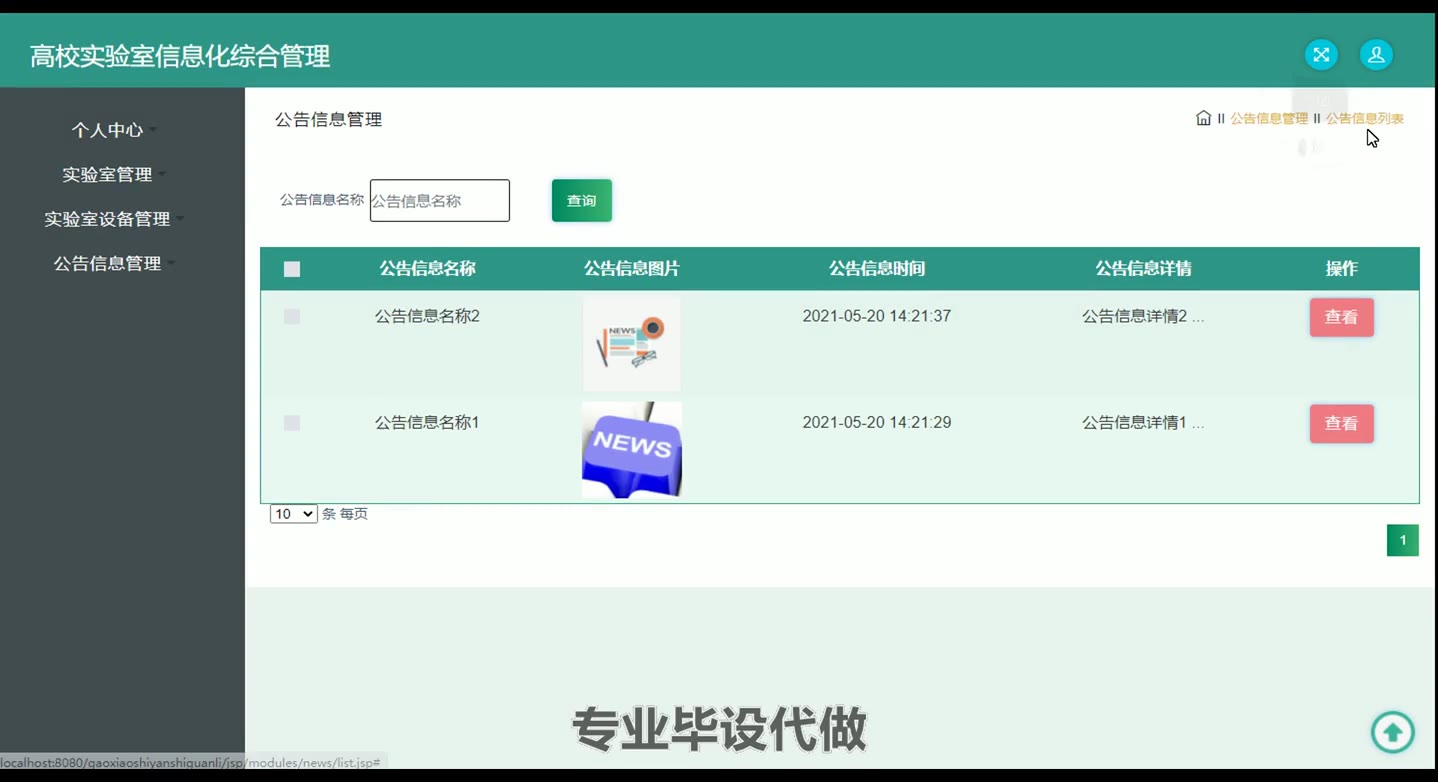Click the timestamp 2021-05-20 14:21:29

pos(877,423)
